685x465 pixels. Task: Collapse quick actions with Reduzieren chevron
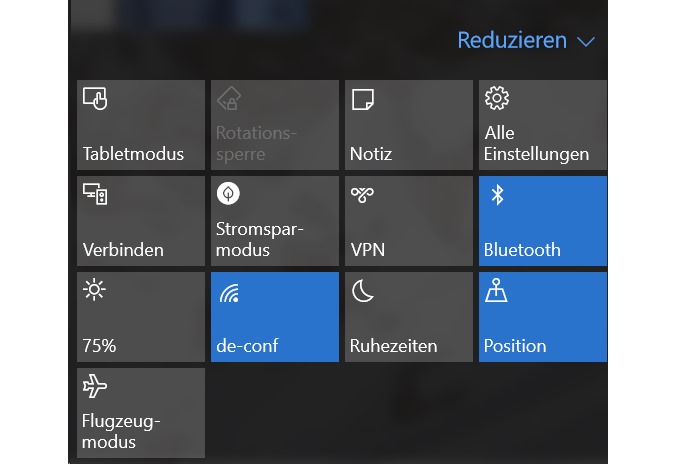point(586,42)
